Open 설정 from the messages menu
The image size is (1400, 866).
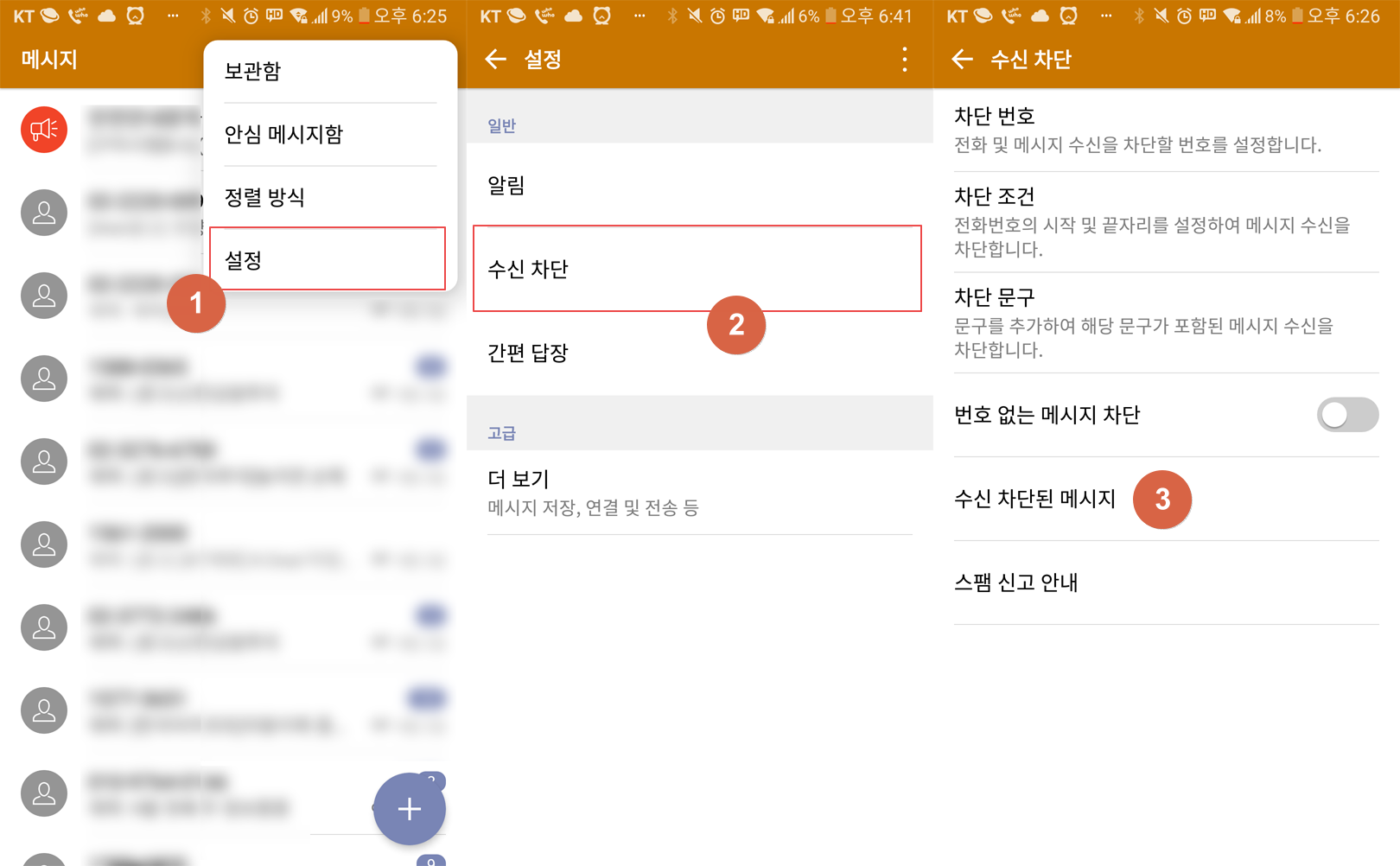click(x=328, y=259)
